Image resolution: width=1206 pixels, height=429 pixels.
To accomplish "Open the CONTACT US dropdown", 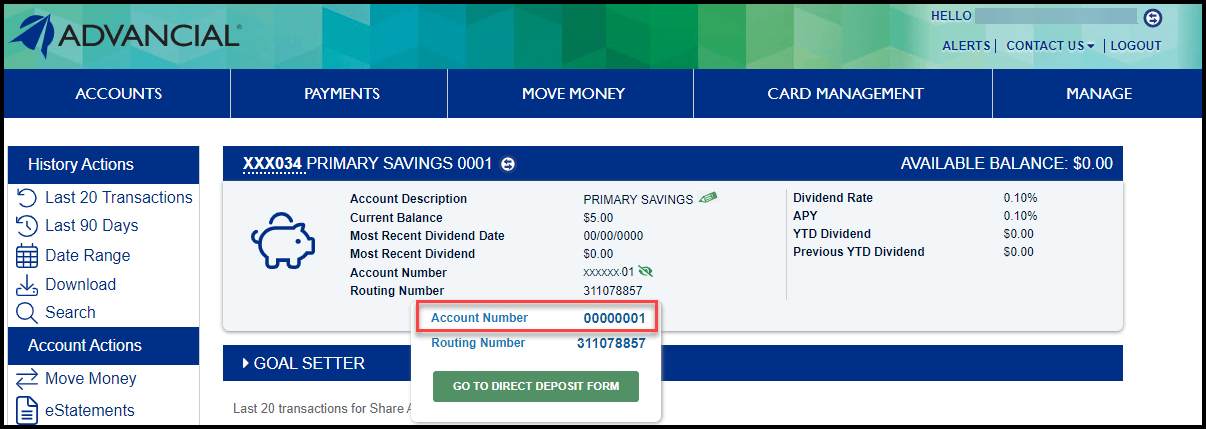I will pos(1050,46).
